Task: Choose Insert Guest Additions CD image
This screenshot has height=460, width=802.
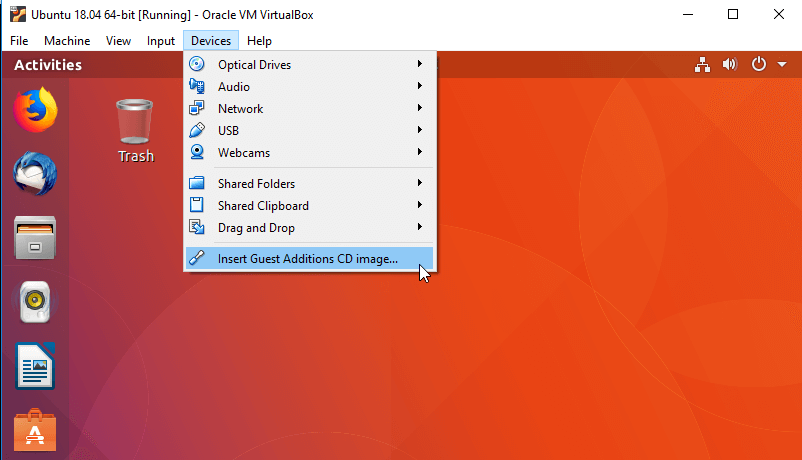Action: coord(309,258)
